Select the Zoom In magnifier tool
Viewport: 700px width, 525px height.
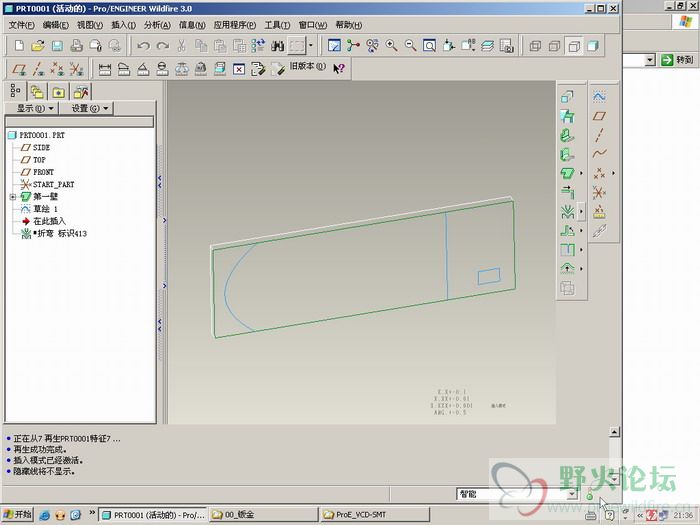click(x=391, y=46)
